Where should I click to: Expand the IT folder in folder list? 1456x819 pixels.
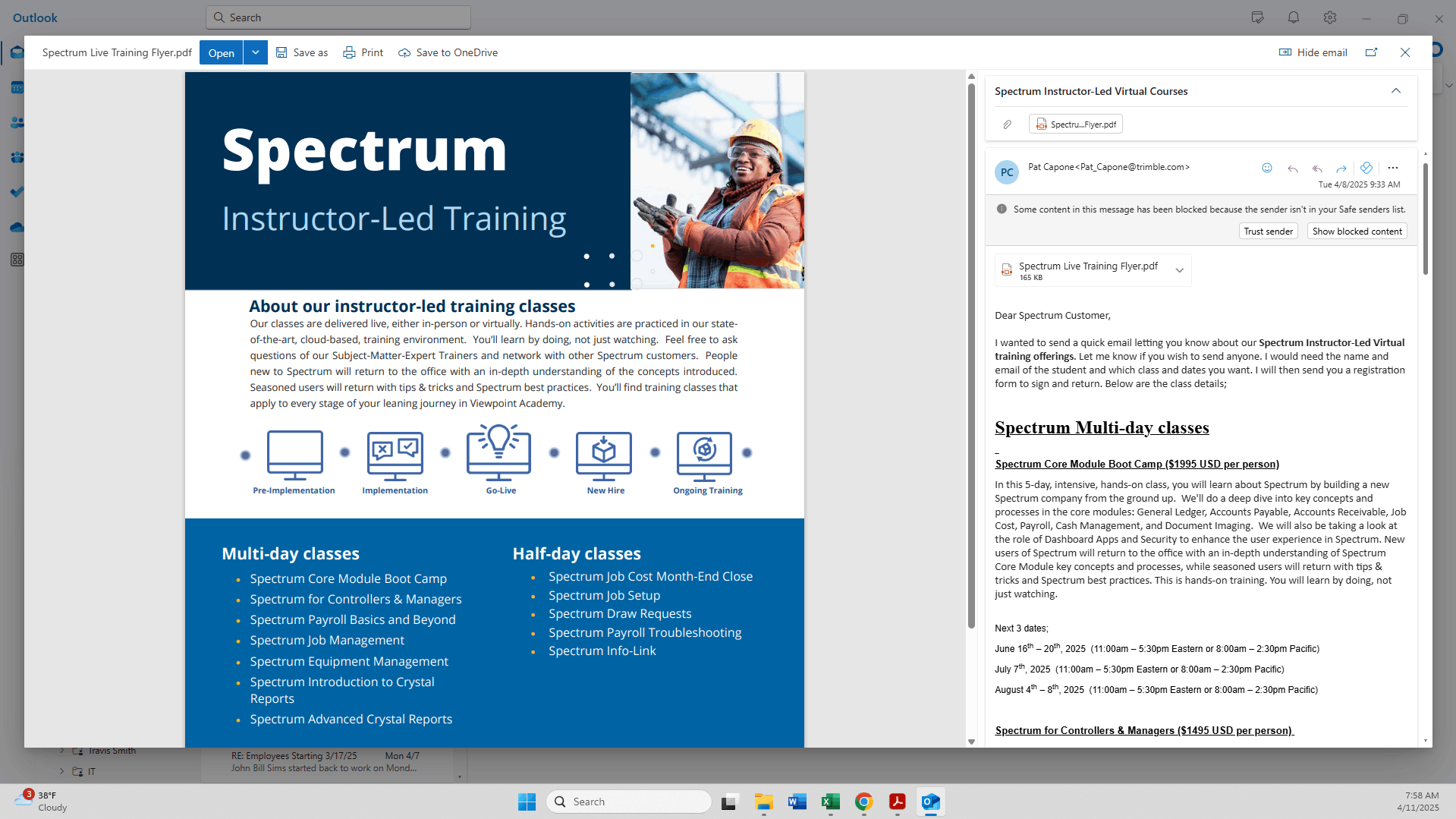62,771
